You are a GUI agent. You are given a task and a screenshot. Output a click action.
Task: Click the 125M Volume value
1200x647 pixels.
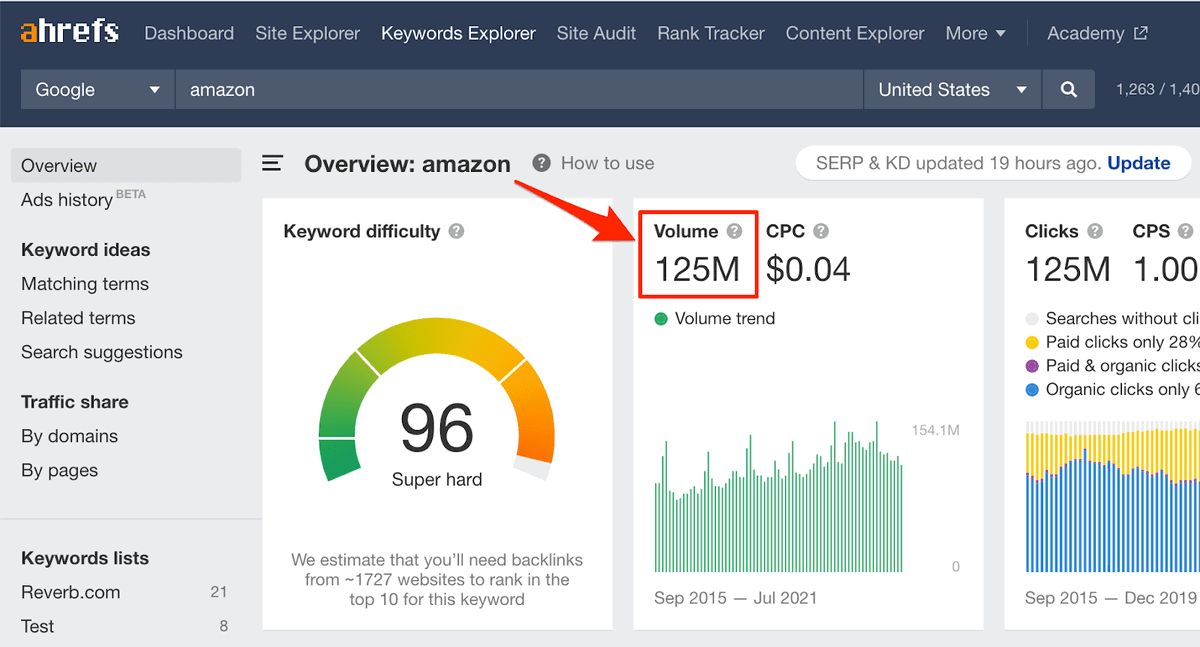[x=697, y=269]
